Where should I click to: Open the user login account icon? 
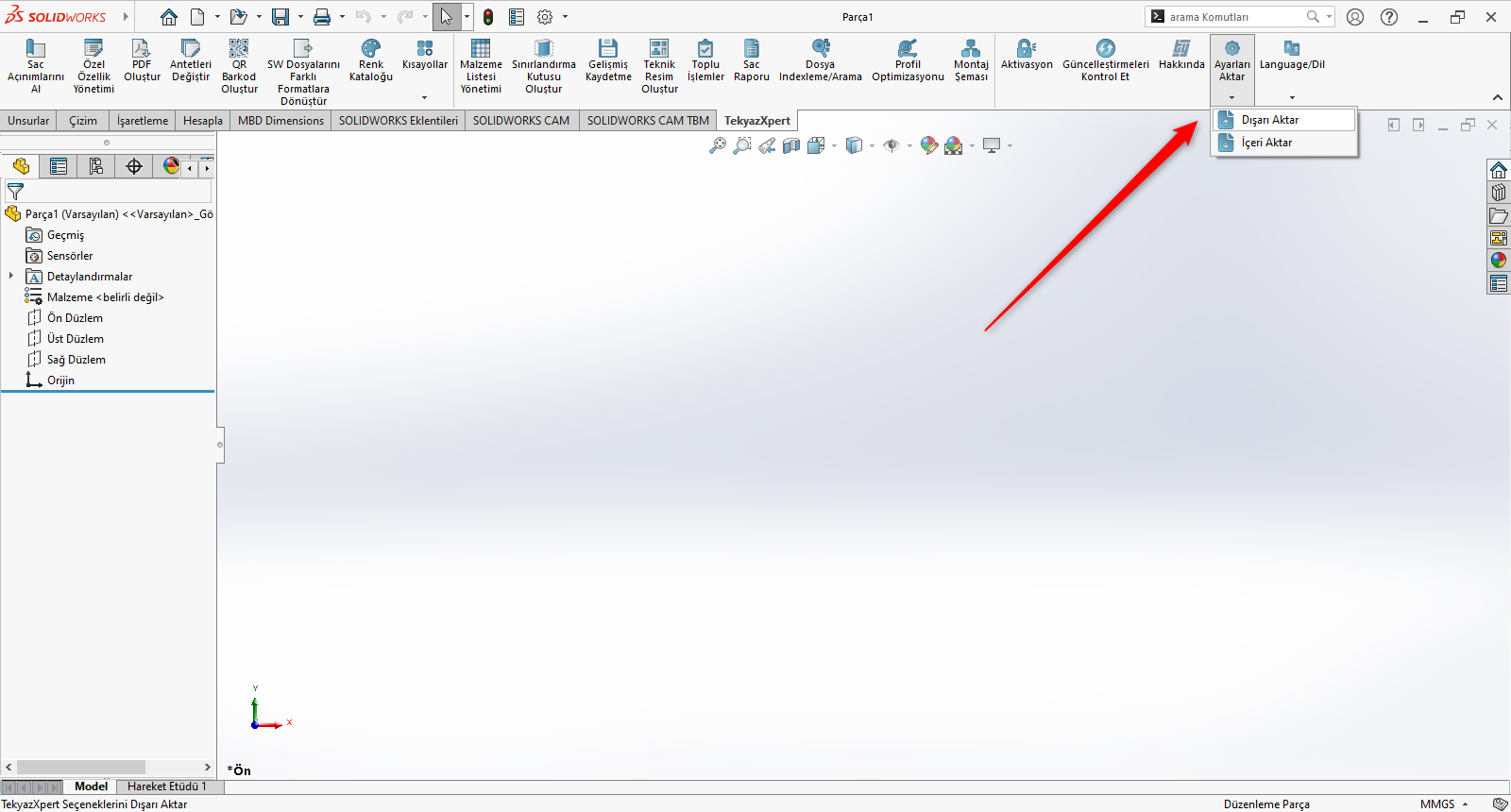[1355, 17]
